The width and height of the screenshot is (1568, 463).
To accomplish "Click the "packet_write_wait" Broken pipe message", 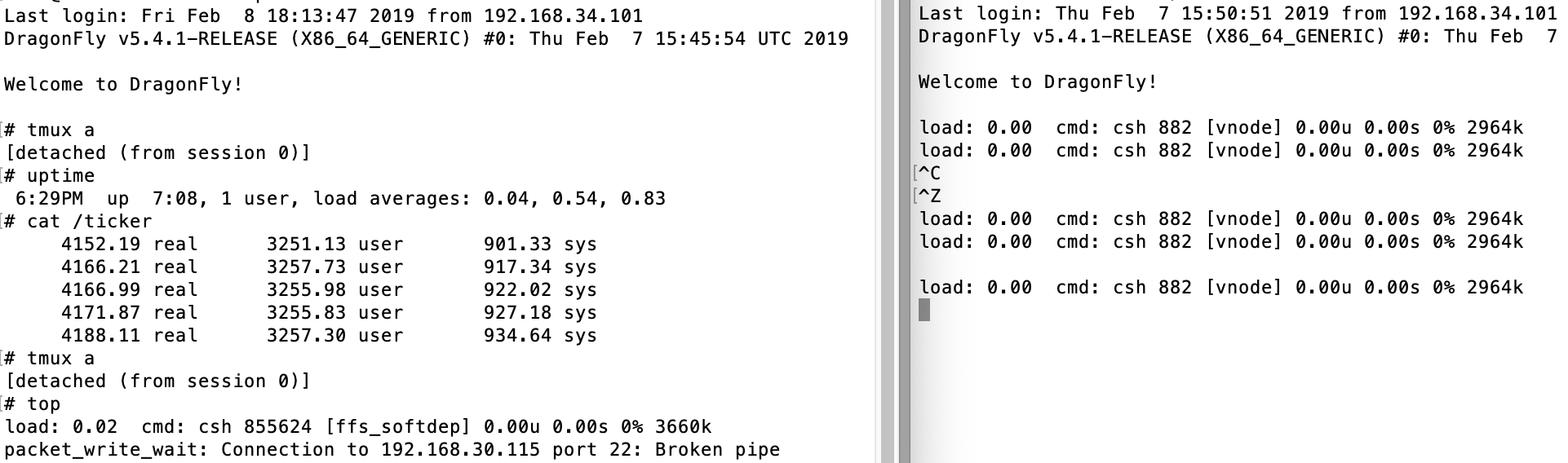I will (x=392, y=450).
